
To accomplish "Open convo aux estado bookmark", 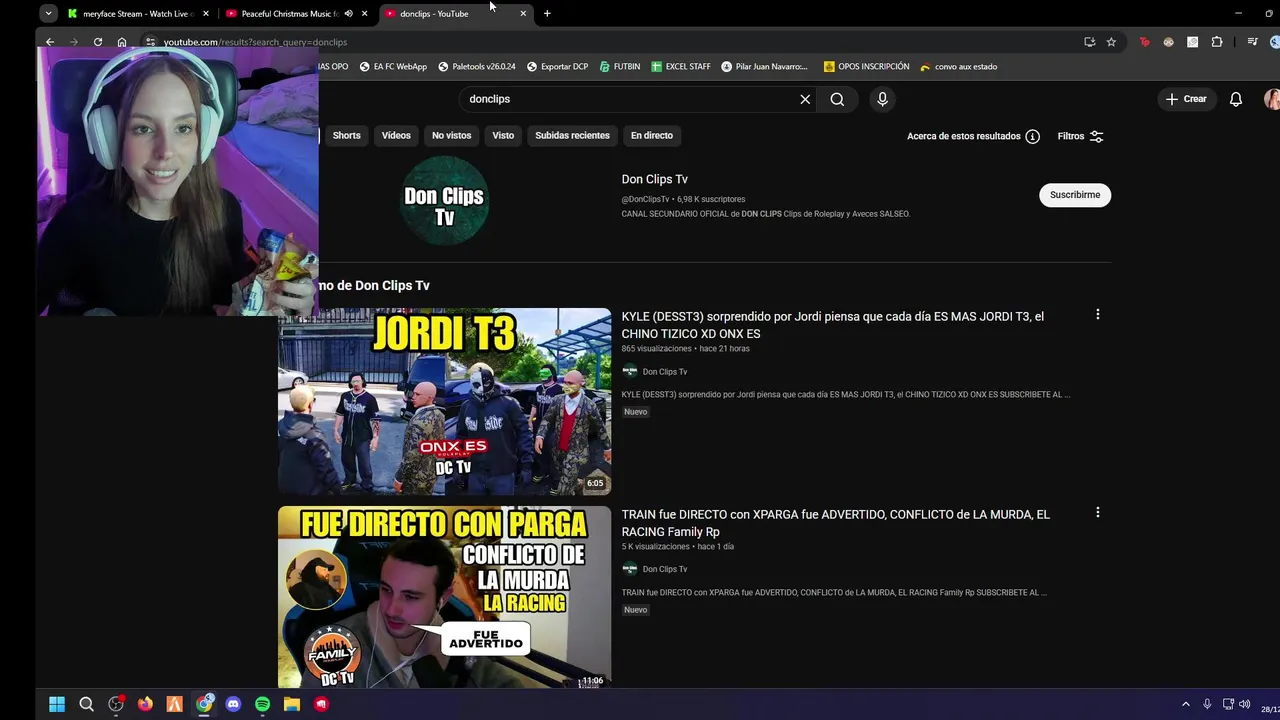I will tap(958, 67).
